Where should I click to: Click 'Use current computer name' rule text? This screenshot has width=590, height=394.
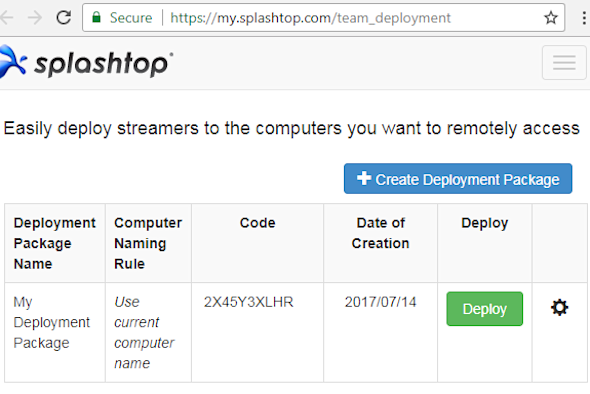pos(144,333)
